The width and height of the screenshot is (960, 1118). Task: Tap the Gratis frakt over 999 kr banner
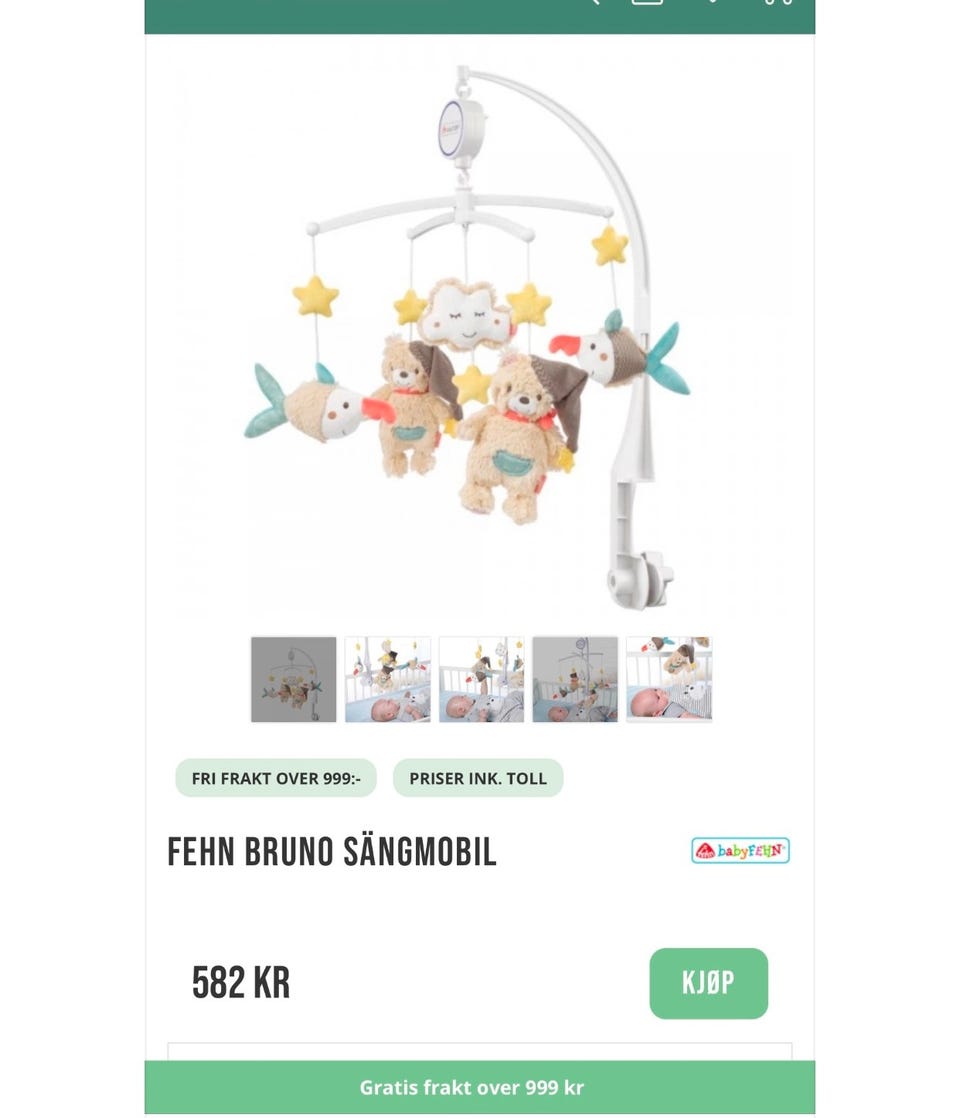pyautogui.click(x=479, y=1087)
